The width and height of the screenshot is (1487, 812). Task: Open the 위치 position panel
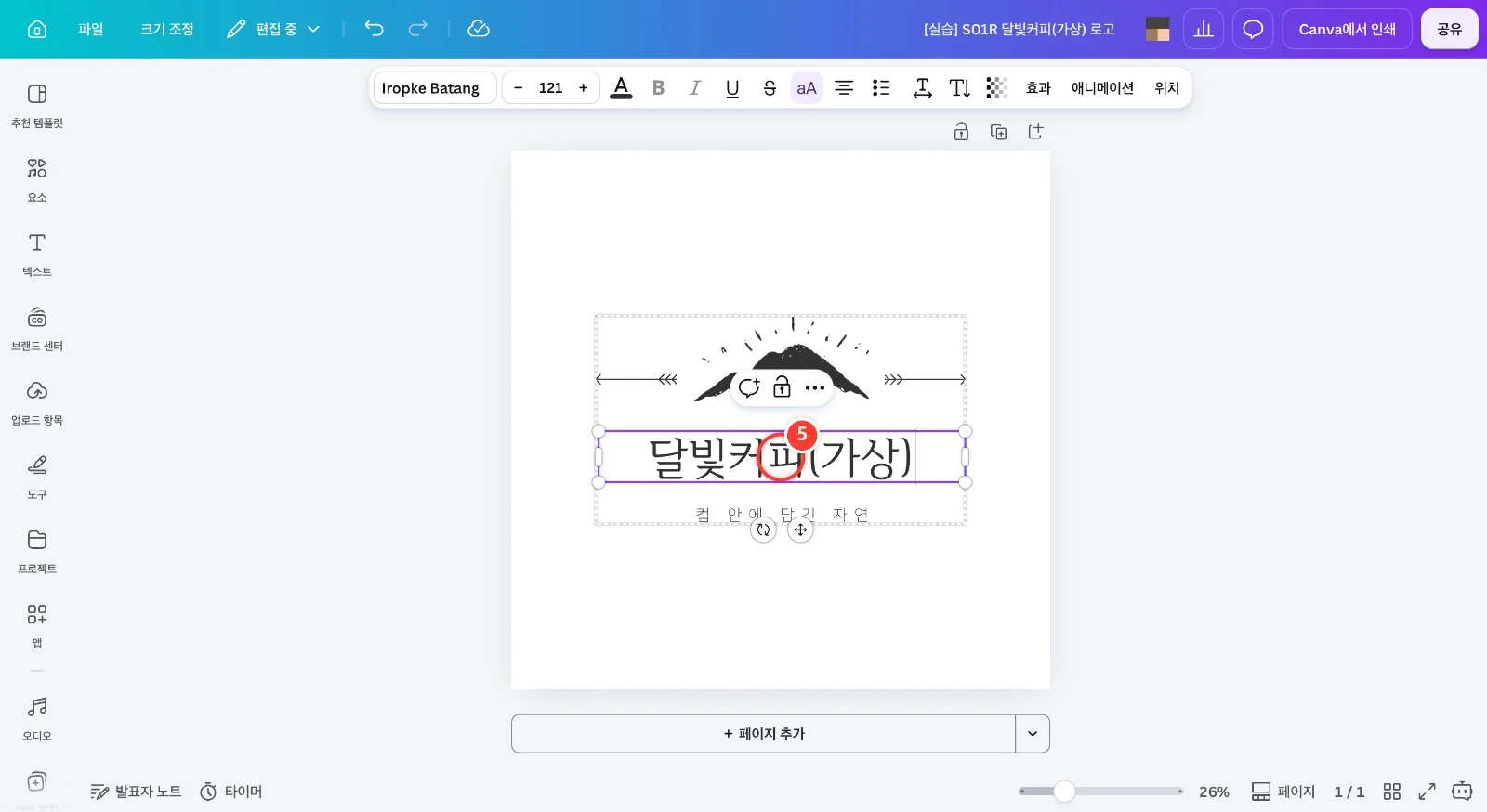(x=1167, y=88)
